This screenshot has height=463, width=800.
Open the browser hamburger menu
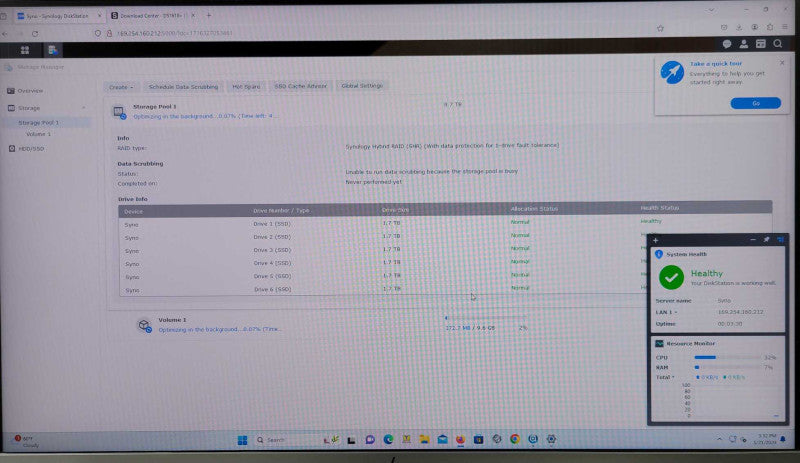tap(785, 27)
